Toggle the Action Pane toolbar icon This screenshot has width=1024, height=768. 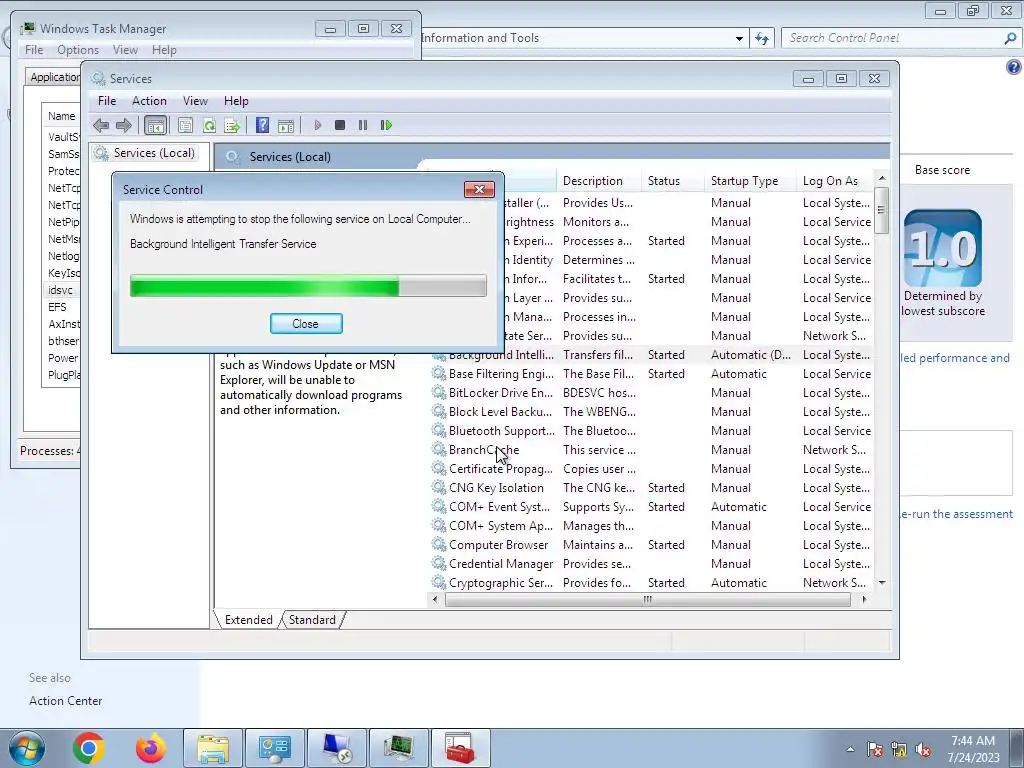[x=286, y=125]
